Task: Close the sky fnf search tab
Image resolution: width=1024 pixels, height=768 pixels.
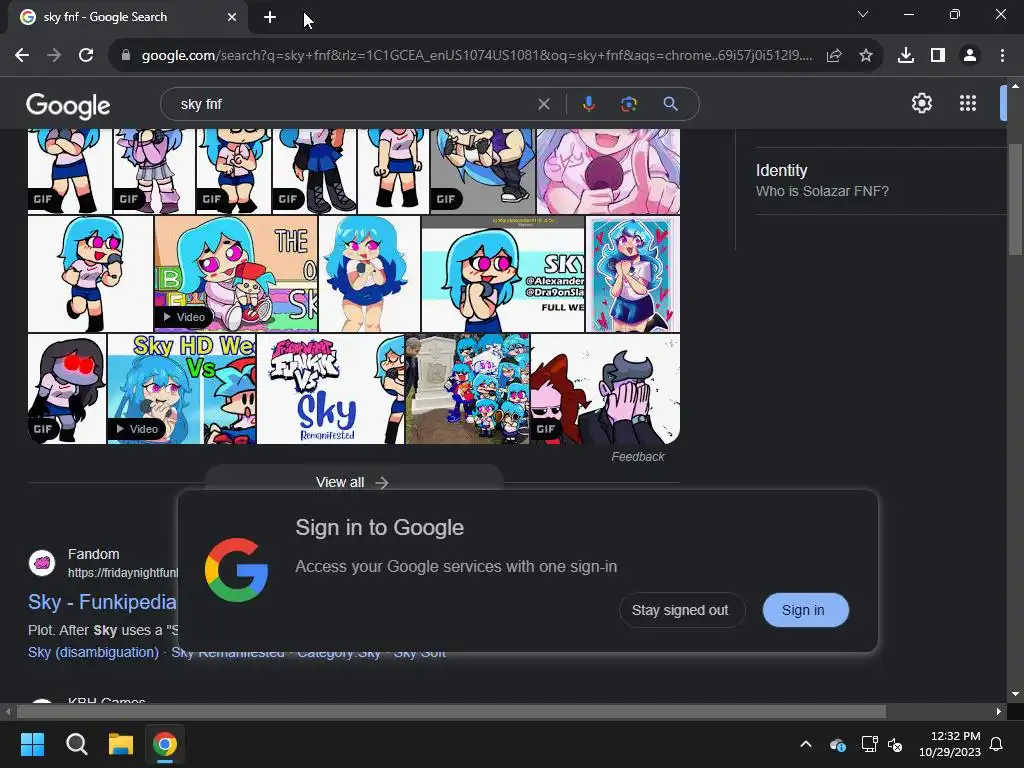Action: click(232, 17)
